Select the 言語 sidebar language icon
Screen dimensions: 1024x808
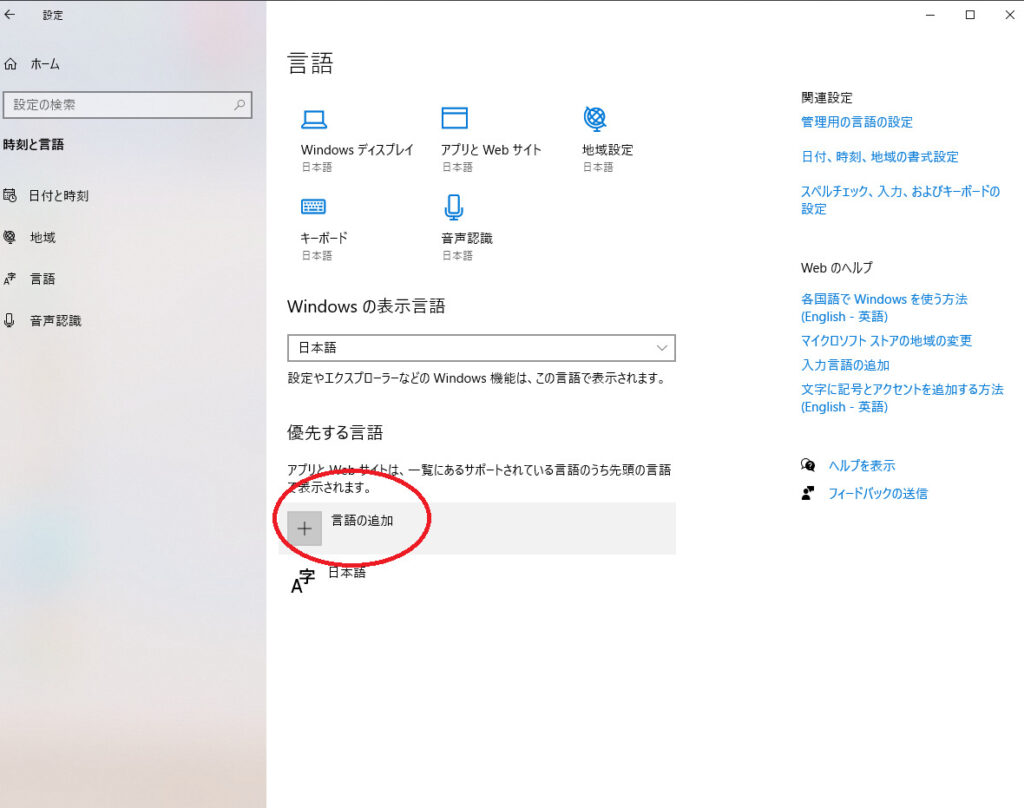coord(10,279)
